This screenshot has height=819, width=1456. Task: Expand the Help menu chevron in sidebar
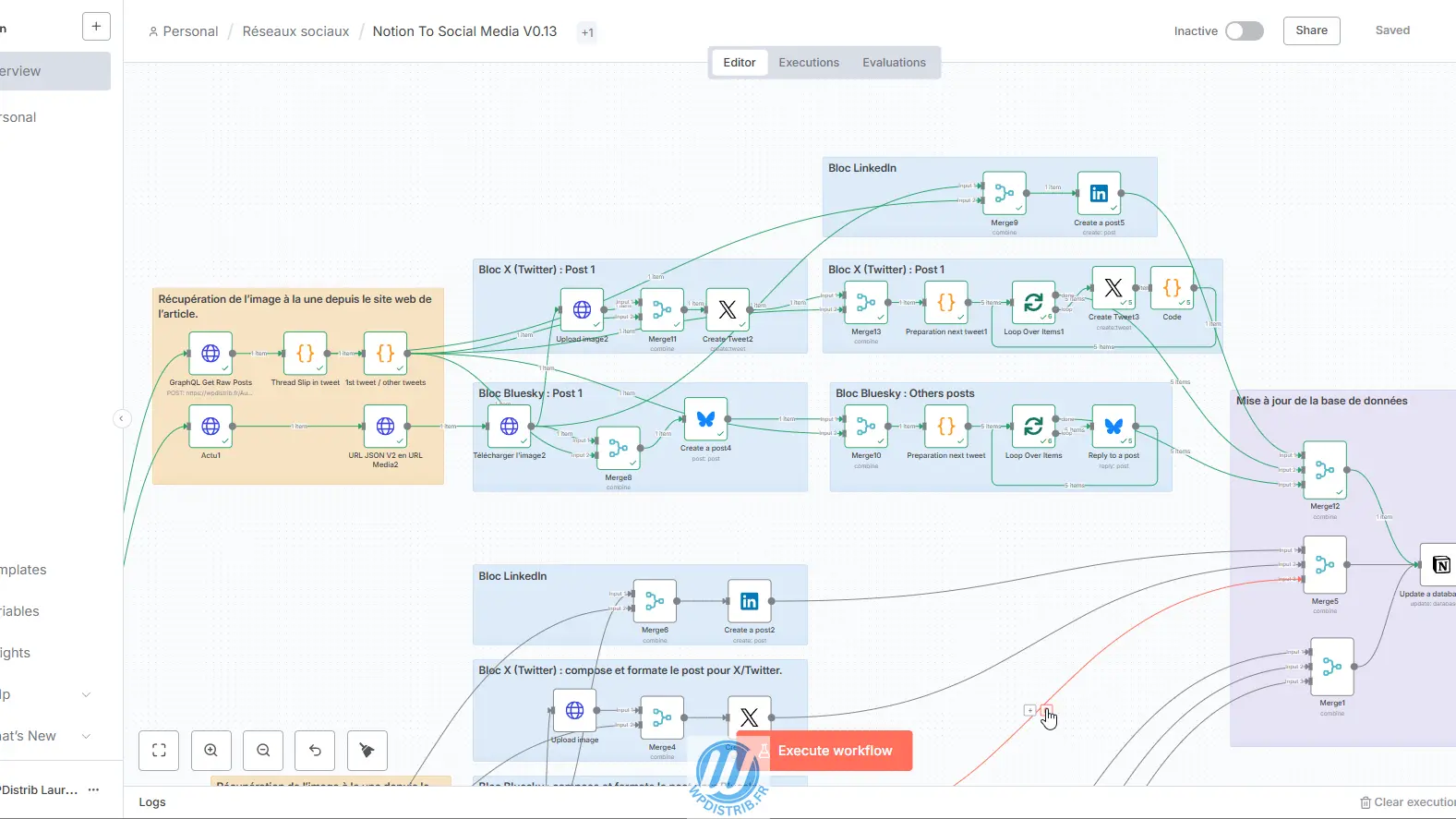pyautogui.click(x=87, y=694)
